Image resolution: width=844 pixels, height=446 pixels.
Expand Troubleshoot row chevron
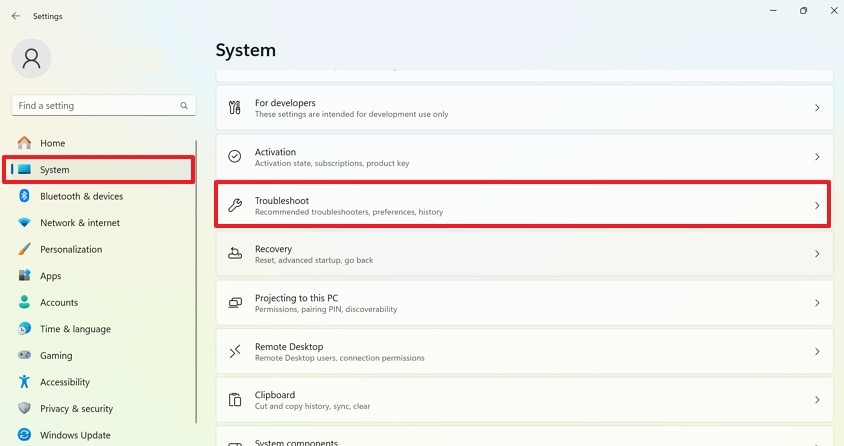click(x=817, y=205)
